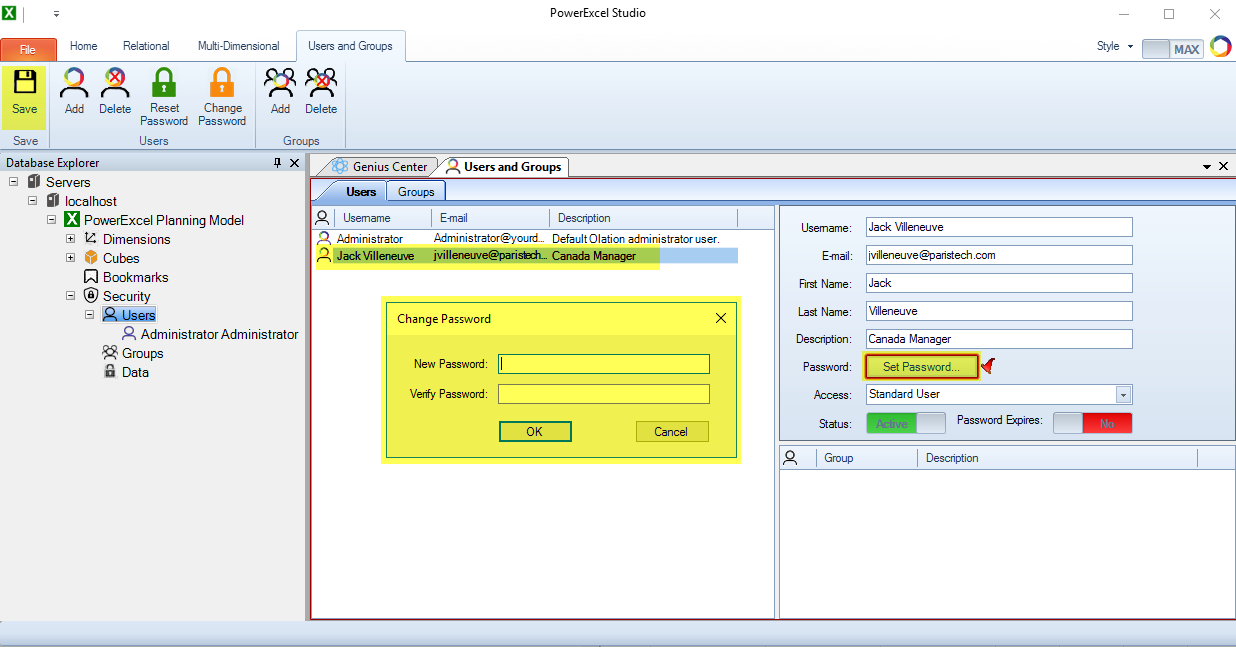Collapse the localhost tree node
This screenshot has height=647, width=1236.
[32, 201]
